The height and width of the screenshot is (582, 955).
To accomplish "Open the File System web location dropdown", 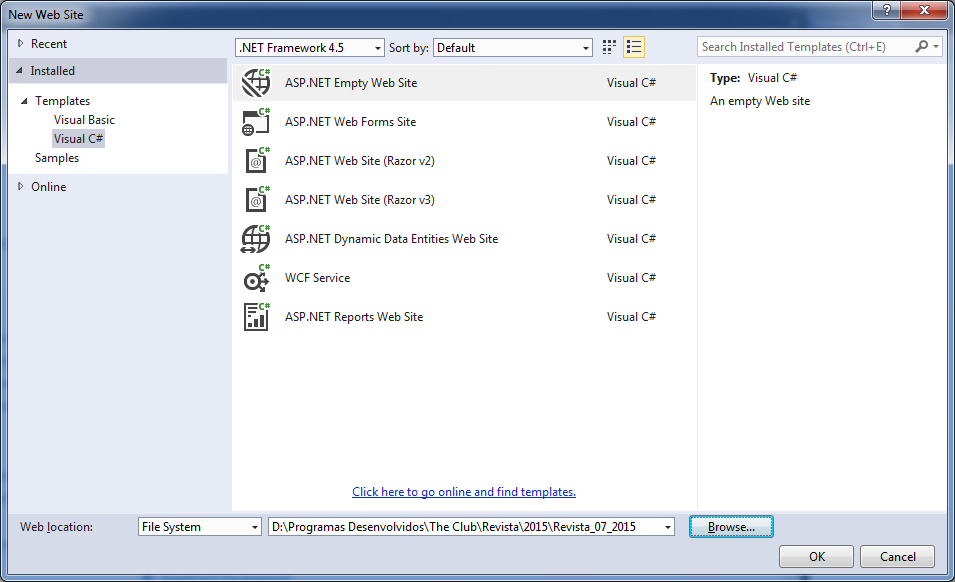I will 199,527.
